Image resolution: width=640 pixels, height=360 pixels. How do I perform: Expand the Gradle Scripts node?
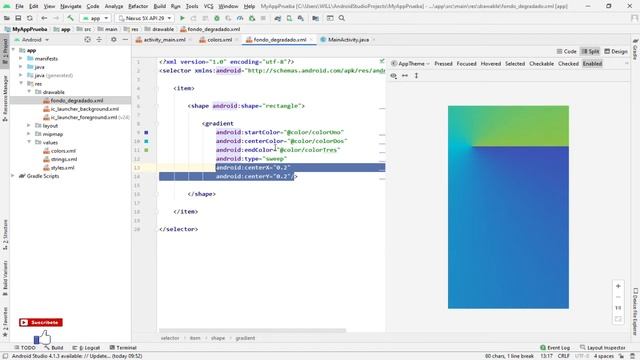pos(13,176)
